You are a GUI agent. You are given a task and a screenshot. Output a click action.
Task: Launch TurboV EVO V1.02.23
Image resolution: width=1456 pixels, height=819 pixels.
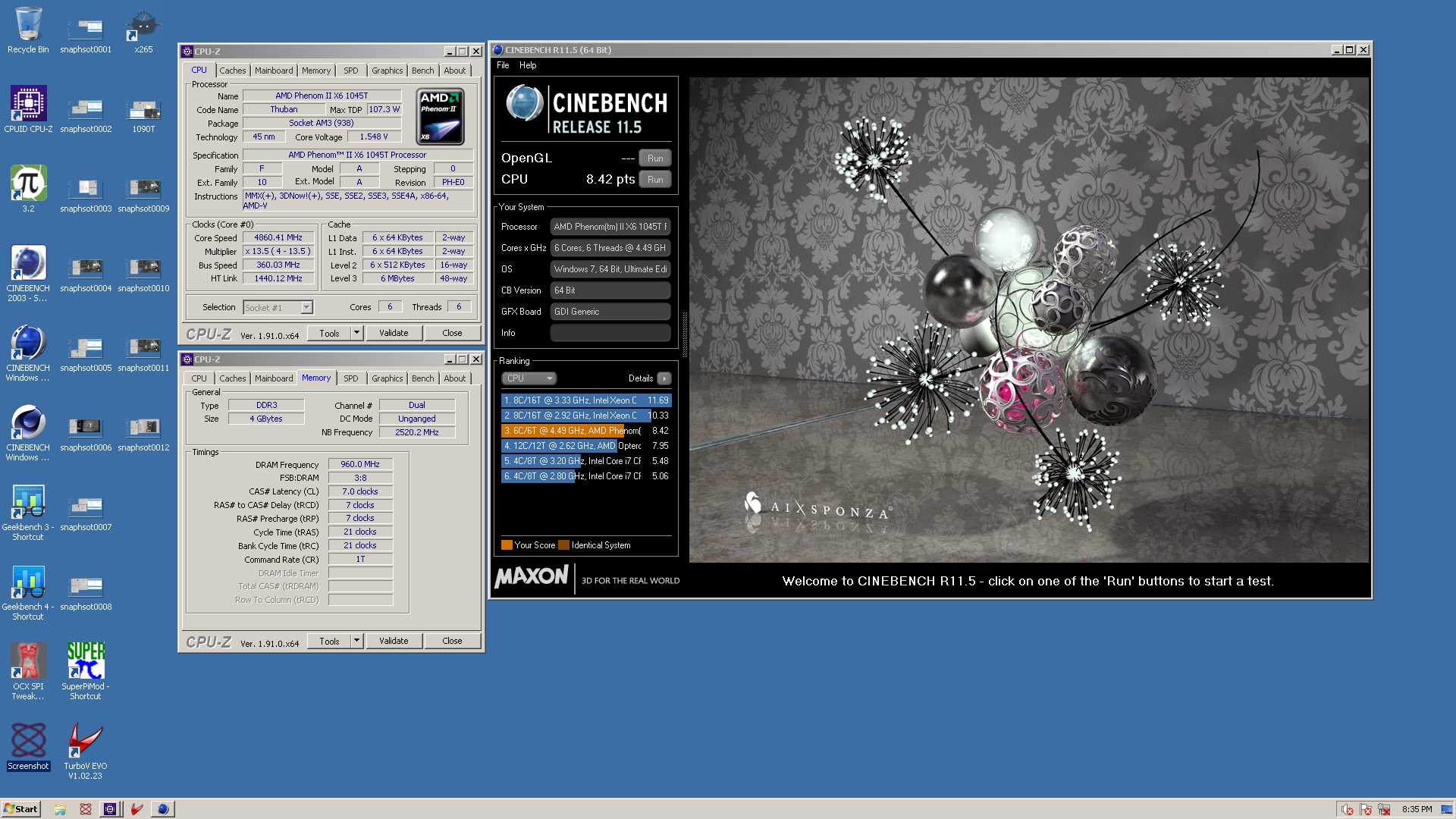pos(86,751)
